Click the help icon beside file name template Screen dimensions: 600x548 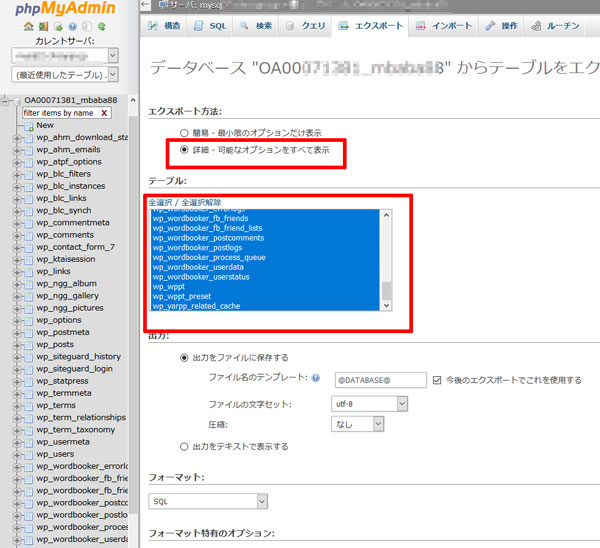tap(315, 378)
